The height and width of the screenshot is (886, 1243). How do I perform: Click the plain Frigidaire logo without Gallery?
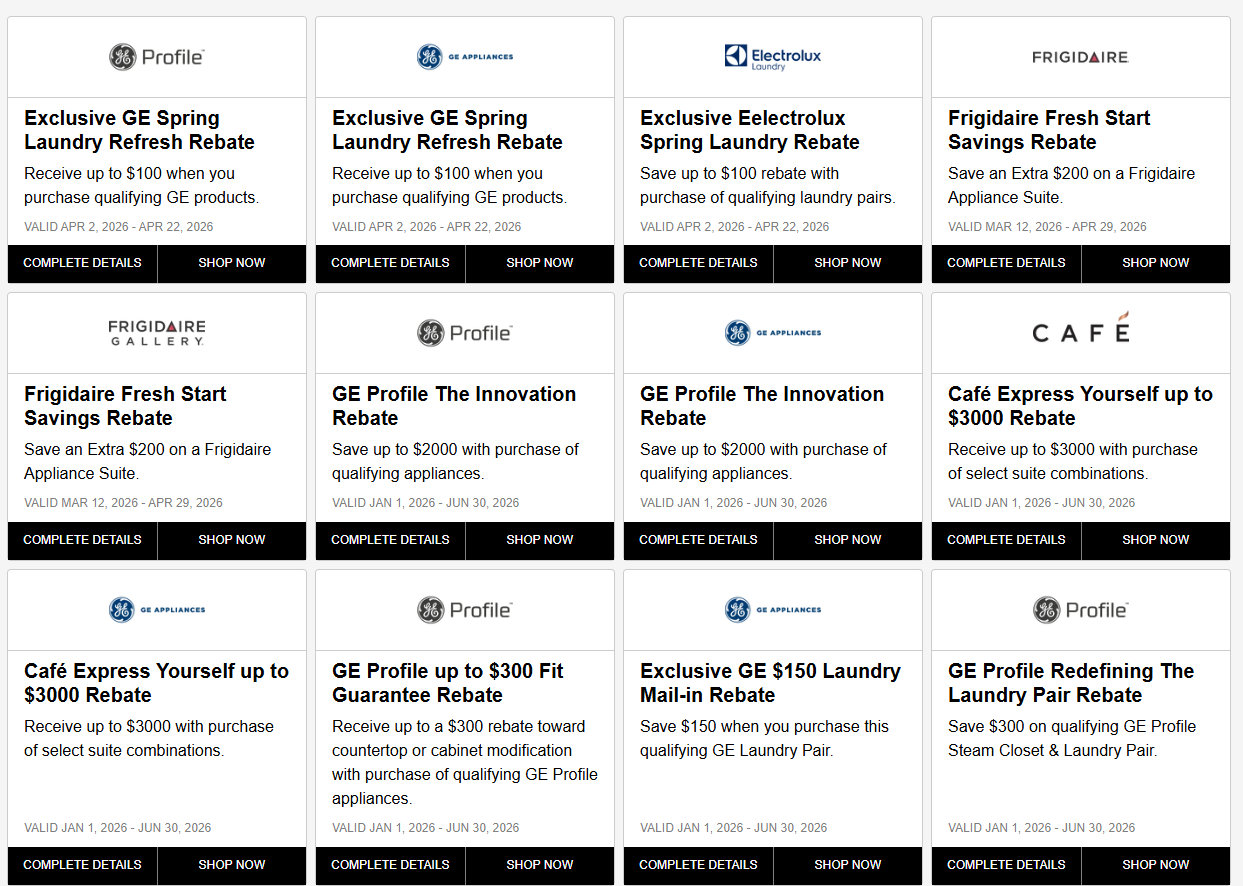click(x=1080, y=57)
